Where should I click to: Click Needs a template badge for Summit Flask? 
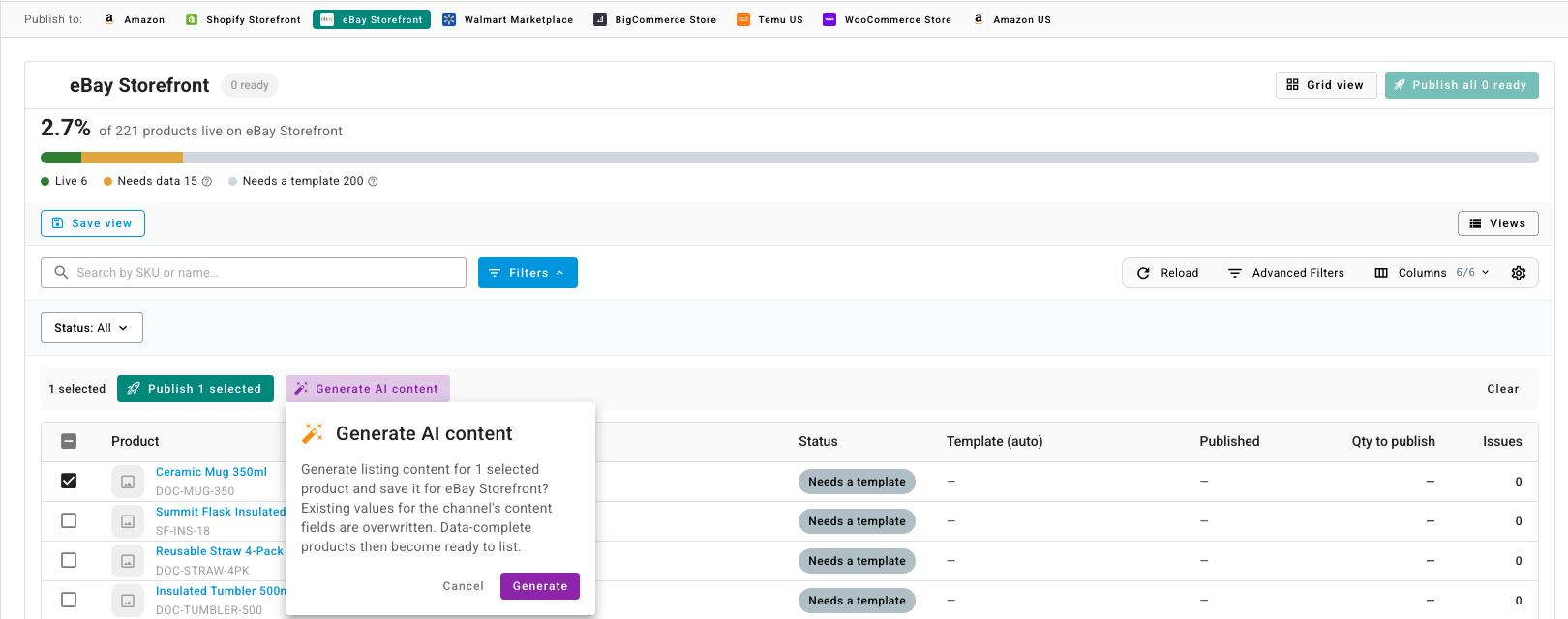click(857, 521)
